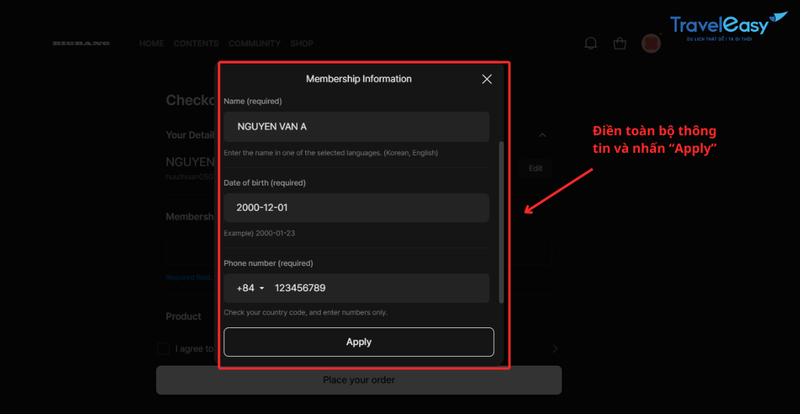Open the shopping bag icon
The width and height of the screenshot is (800, 414).
click(x=620, y=43)
